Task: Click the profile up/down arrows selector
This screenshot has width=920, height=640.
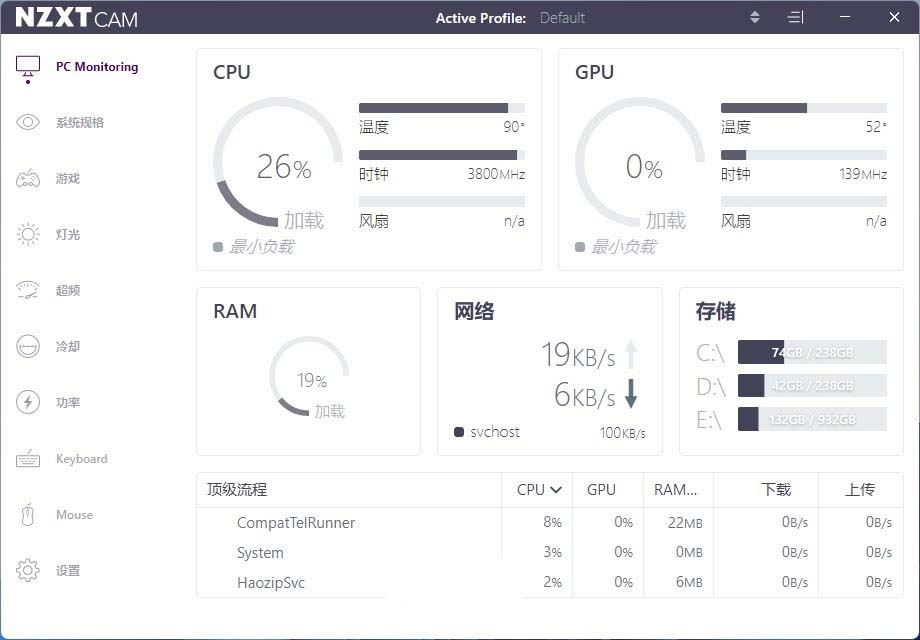Action: click(755, 18)
